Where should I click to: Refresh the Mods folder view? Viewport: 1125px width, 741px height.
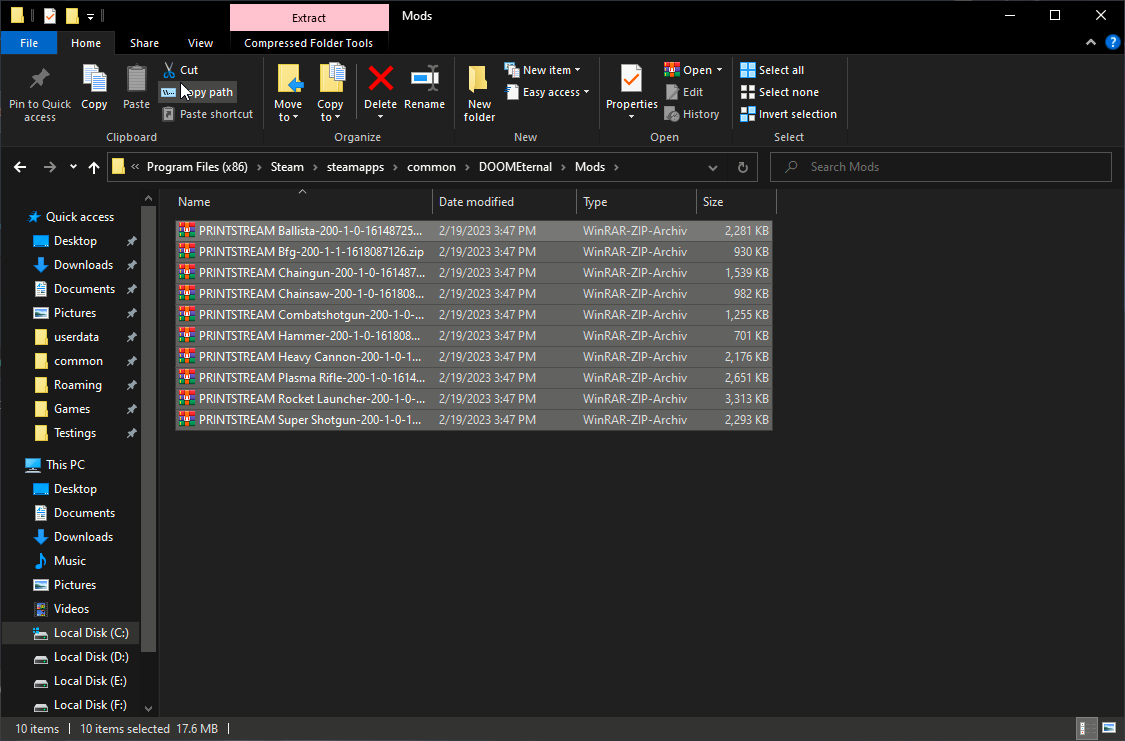coord(743,167)
